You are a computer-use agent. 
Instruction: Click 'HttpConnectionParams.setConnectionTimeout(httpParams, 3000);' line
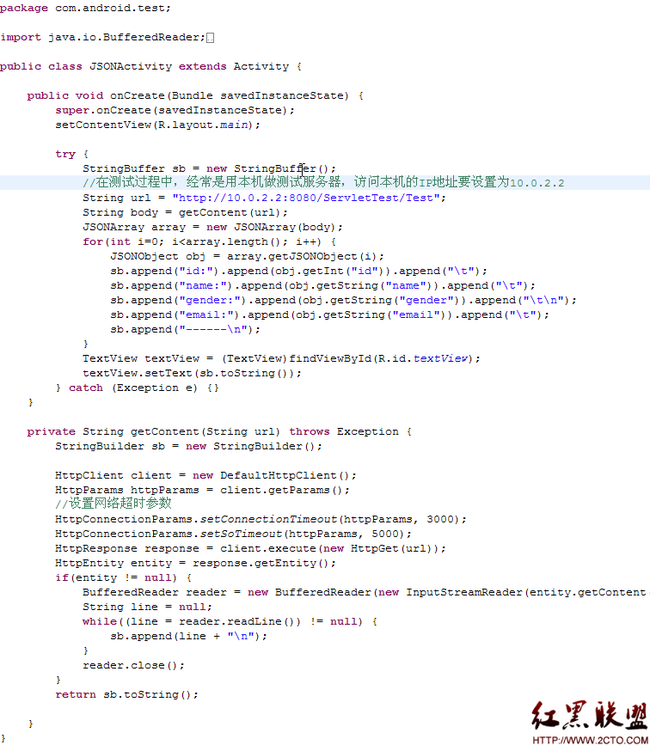click(x=261, y=519)
